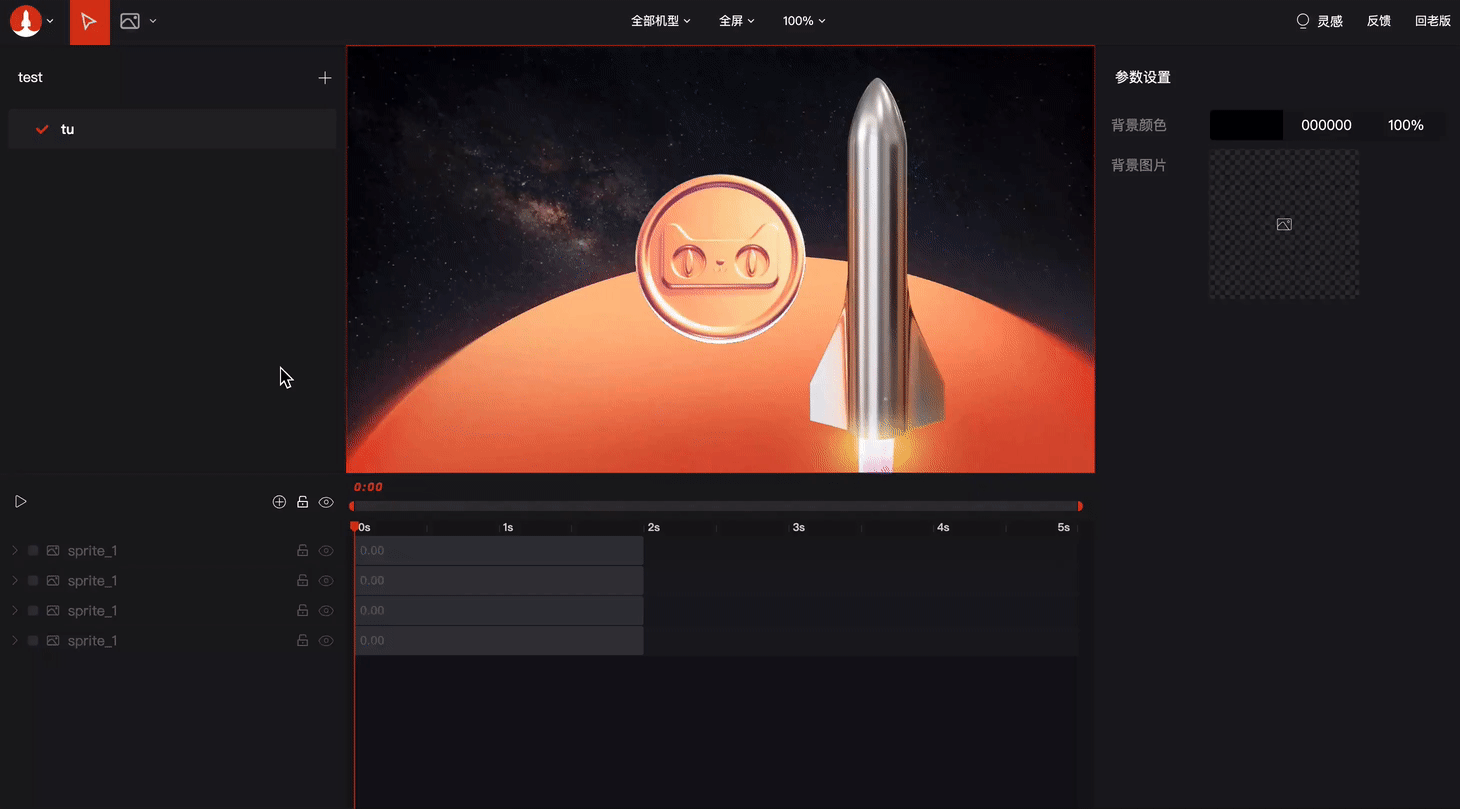Open the 100% zoom dropdown
1460x809 pixels.
click(804, 21)
